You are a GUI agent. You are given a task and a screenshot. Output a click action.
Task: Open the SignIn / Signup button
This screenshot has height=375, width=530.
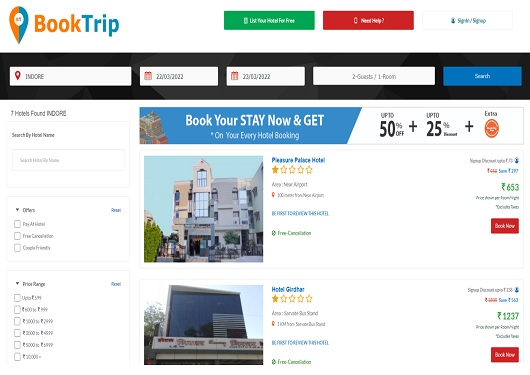[467, 20]
